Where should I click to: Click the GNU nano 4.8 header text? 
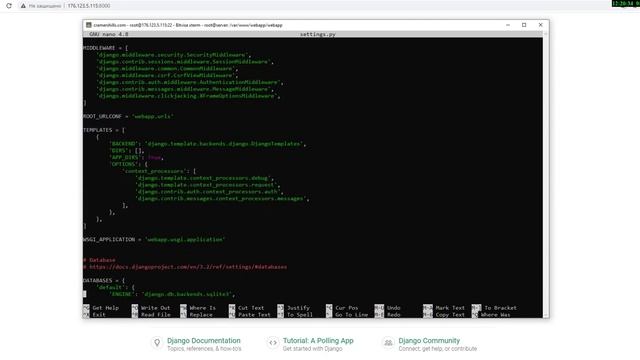(109, 34)
